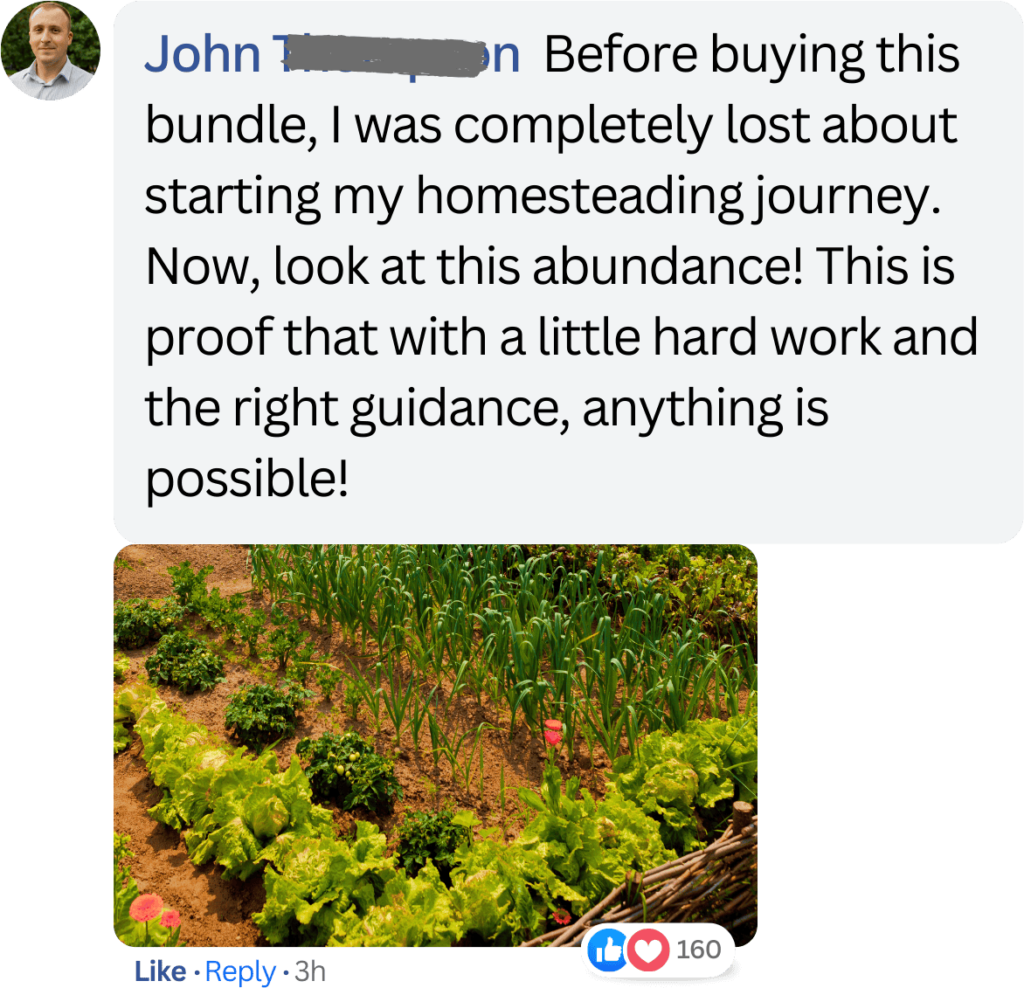Viewport: 1024px width, 988px height.
Task: Open John's profile via the name link
Action: 332,54
